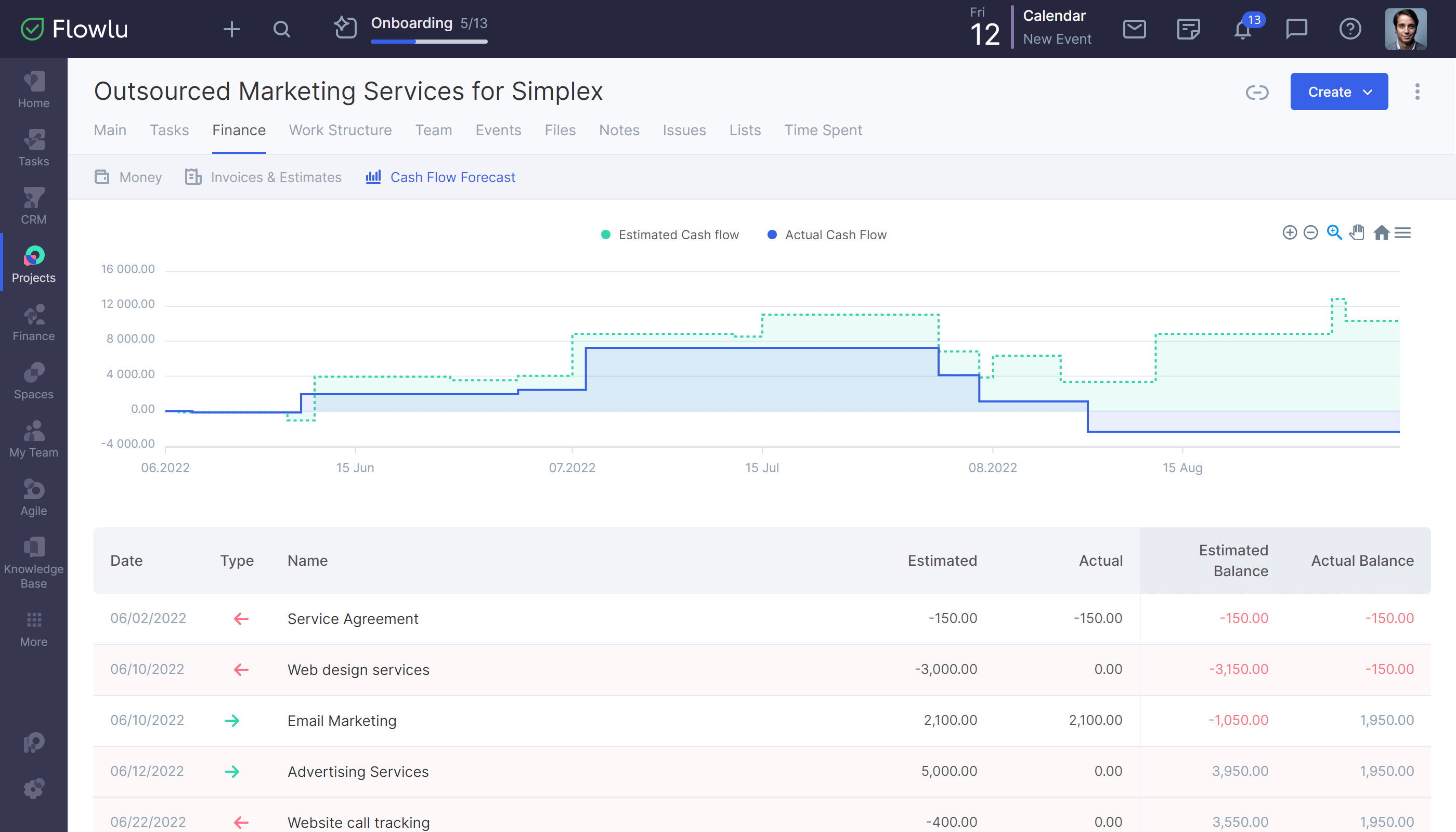Click the CRM sidebar icon
Viewport: 1456px width, 832px height.
pyautogui.click(x=33, y=207)
